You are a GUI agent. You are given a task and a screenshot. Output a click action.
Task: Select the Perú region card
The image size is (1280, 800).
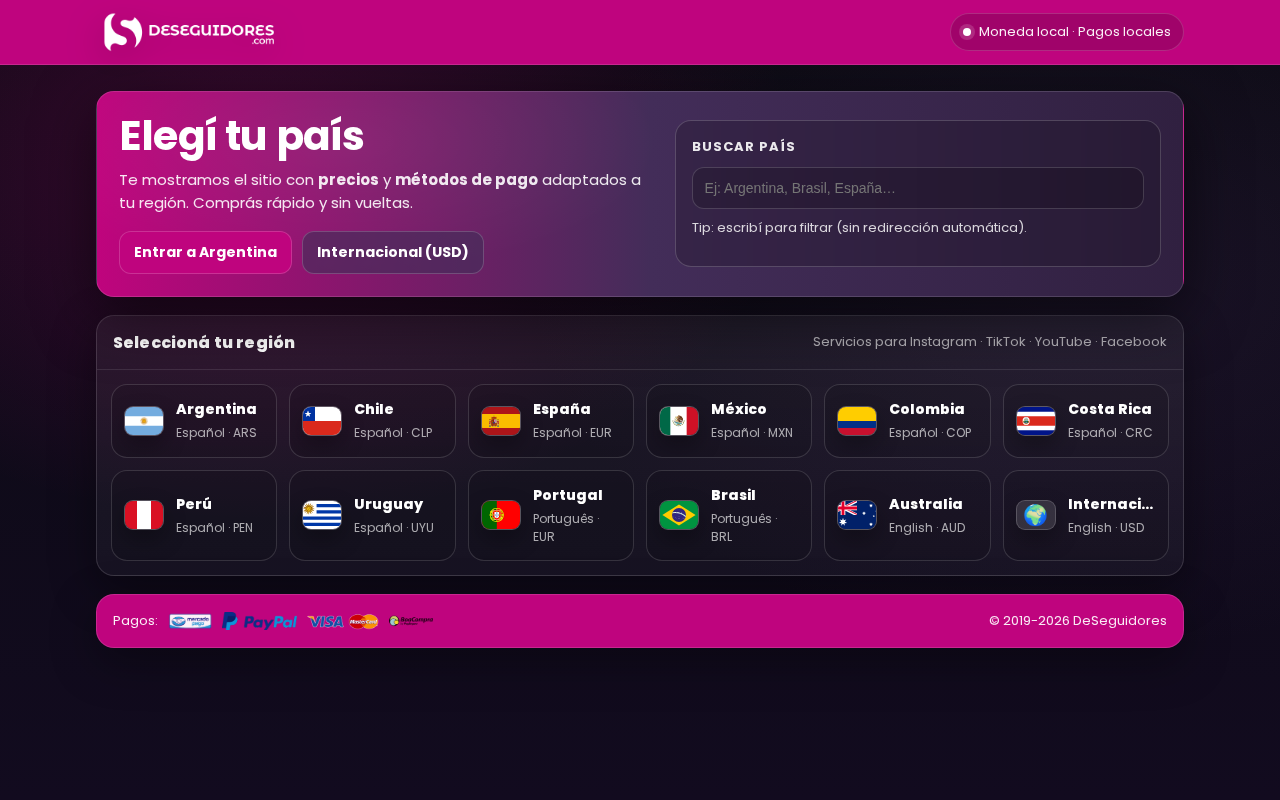click(194, 515)
